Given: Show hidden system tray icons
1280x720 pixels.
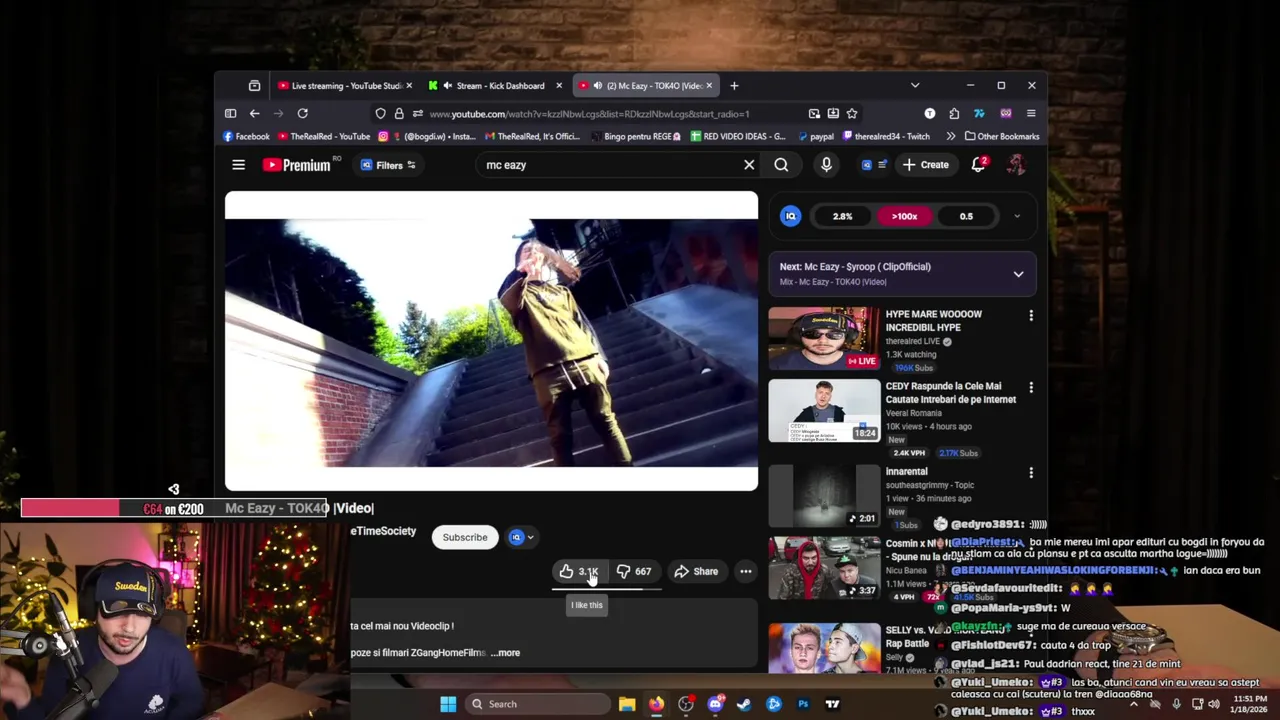Looking at the screenshot, I should (1133, 704).
